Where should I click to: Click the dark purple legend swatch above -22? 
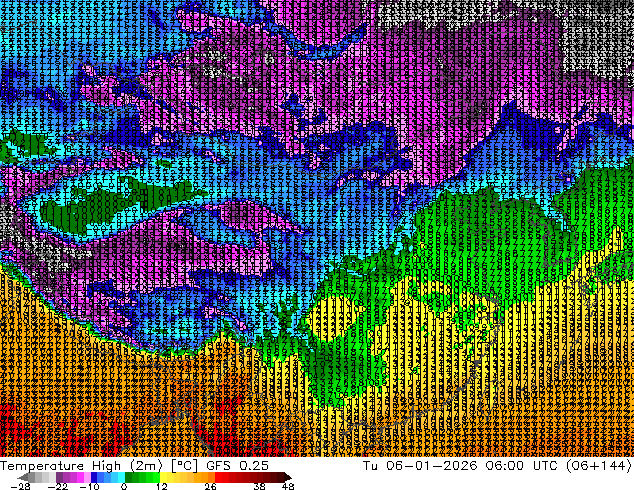click(59, 477)
